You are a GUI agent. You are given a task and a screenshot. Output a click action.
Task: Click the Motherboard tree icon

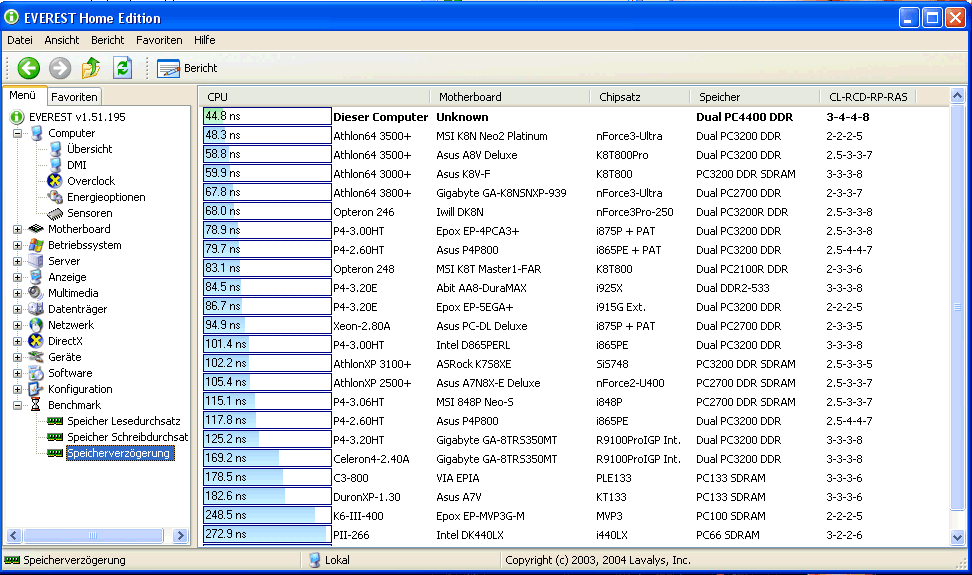click(36, 229)
